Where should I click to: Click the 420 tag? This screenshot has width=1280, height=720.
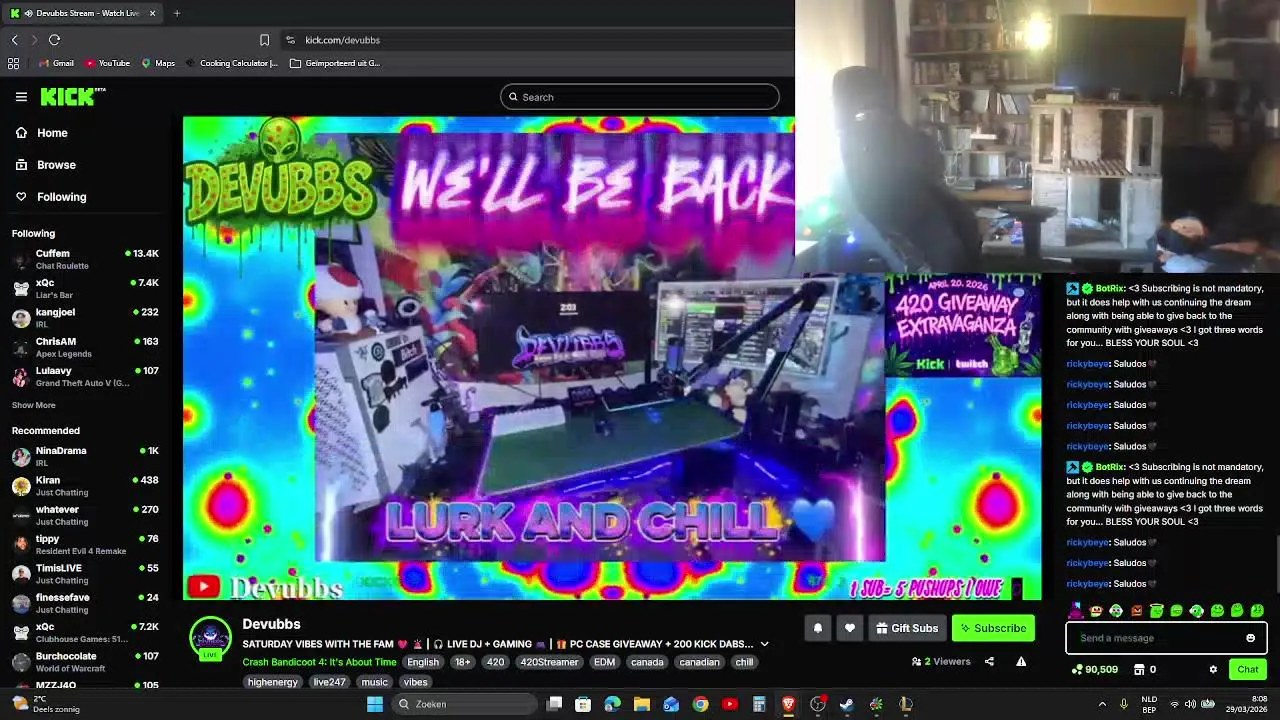[x=495, y=662]
